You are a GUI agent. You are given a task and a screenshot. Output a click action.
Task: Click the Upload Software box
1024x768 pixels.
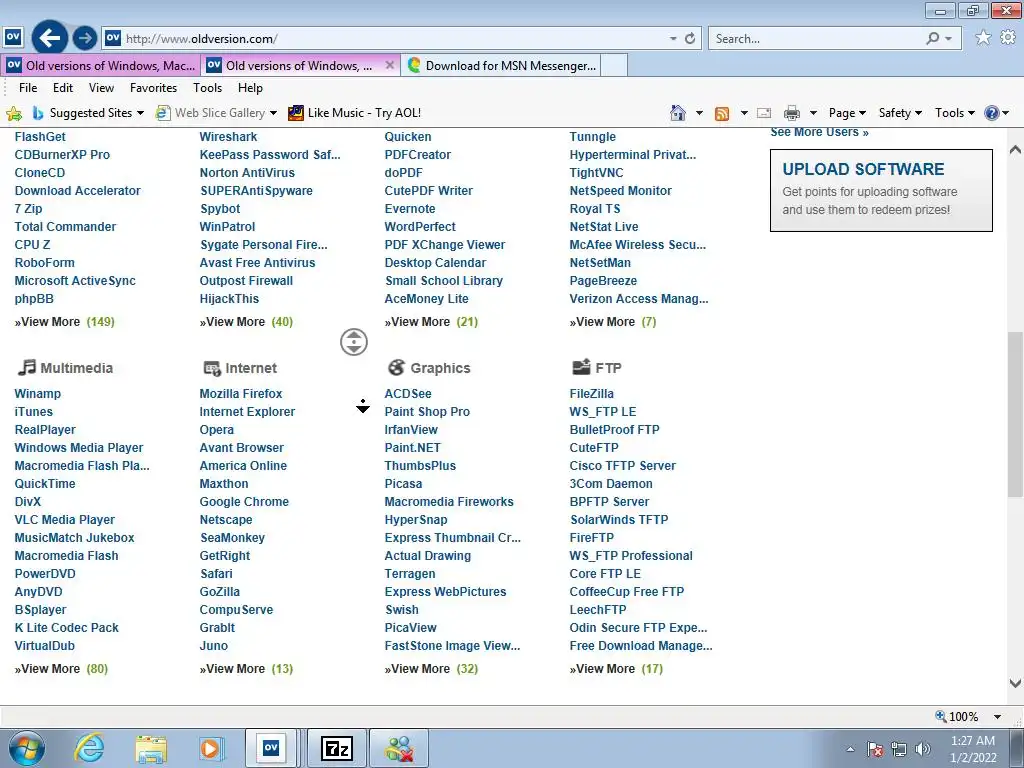click(x=881, y=190)
